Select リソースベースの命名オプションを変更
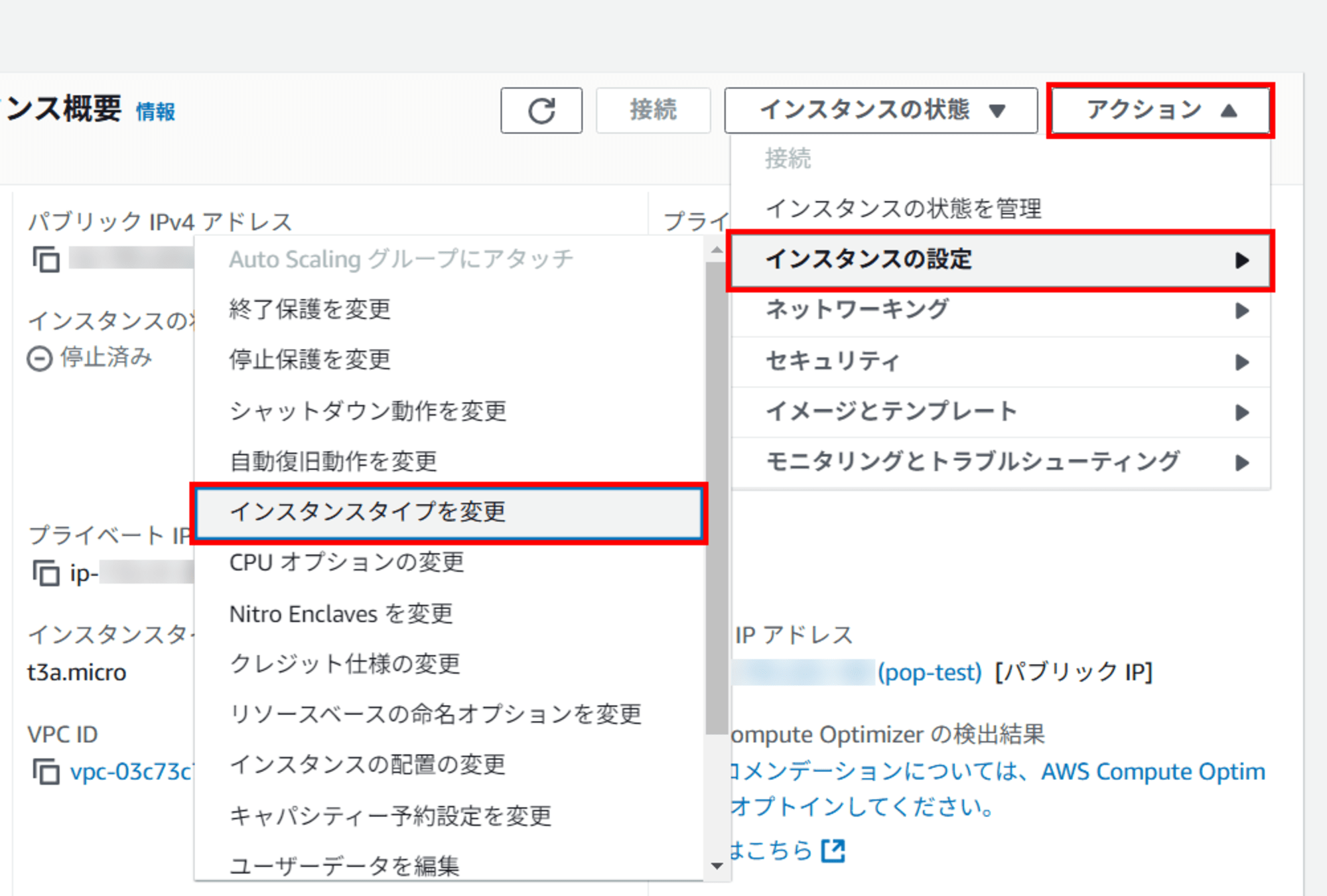This screenshot has height=896, width=1327. (450, 715)
